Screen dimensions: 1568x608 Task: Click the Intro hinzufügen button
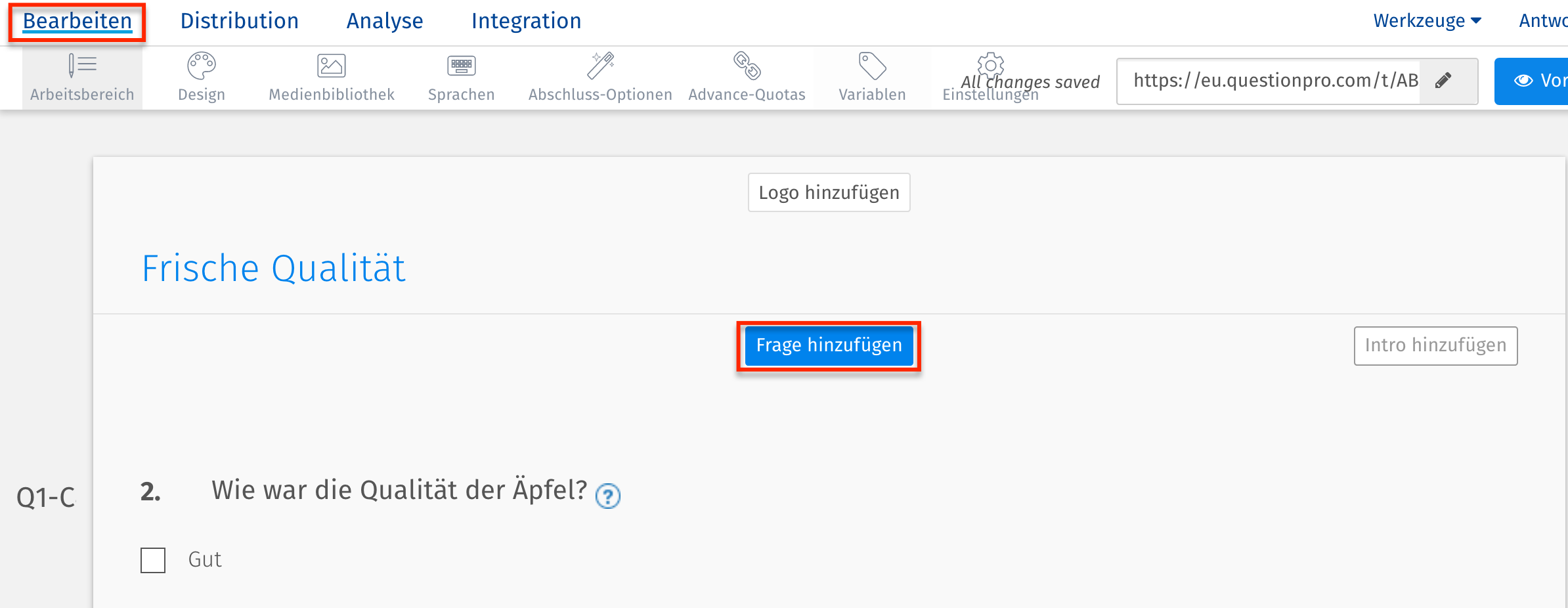pos(1435,345)
